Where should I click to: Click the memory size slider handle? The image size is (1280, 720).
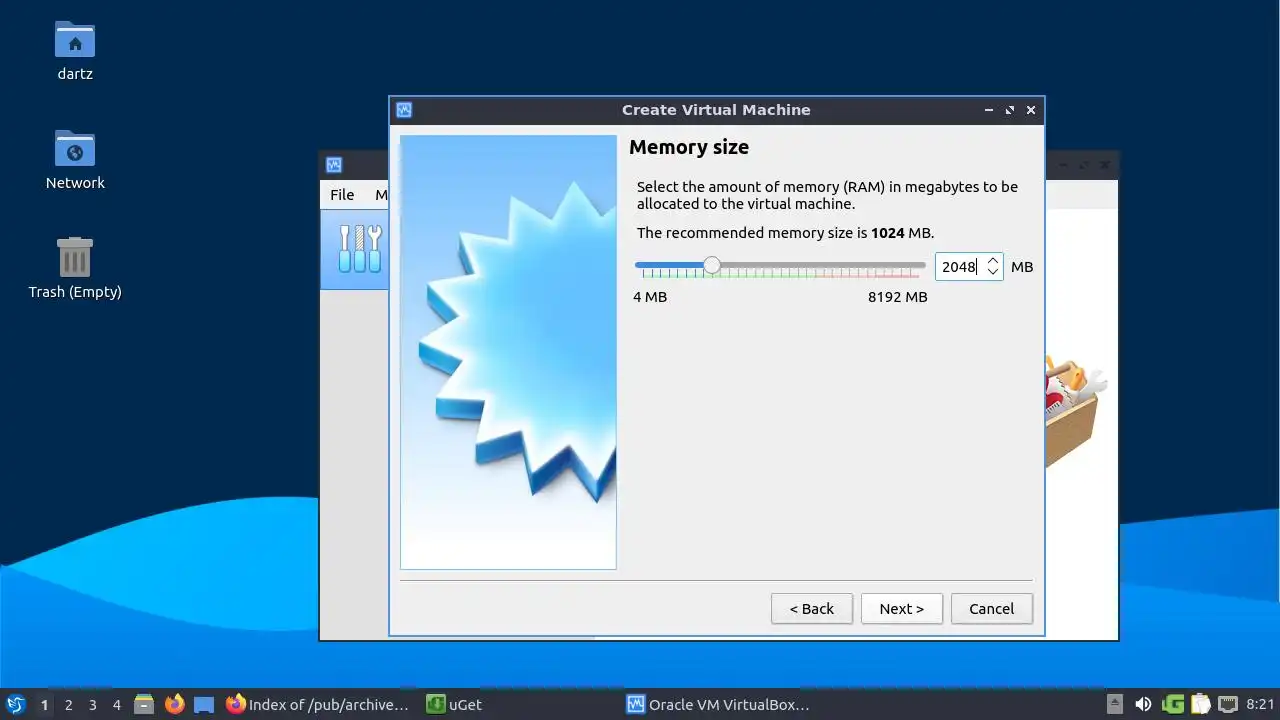[x=711, y=265]
